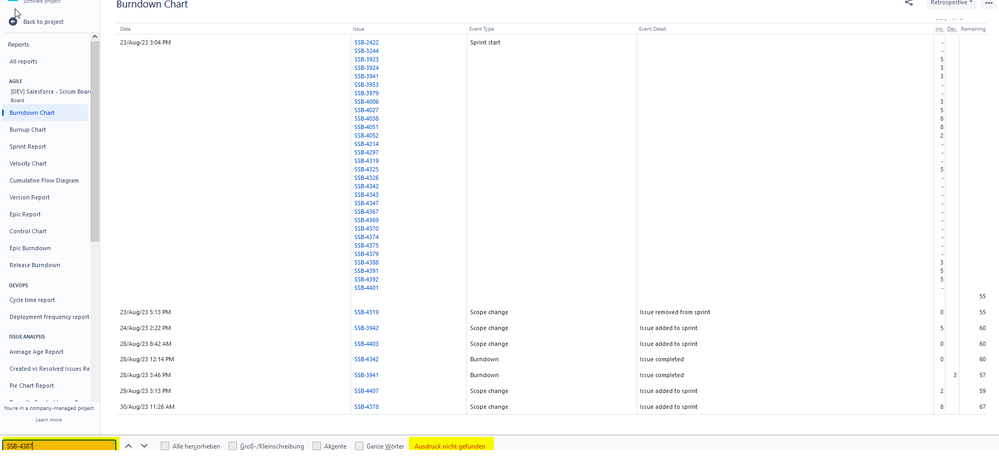This screenshot has height=457, width=999.
Task: Toggle 'Groß-/Kleinschreibung' match case checkbox
Action: [x=233, y=446]
